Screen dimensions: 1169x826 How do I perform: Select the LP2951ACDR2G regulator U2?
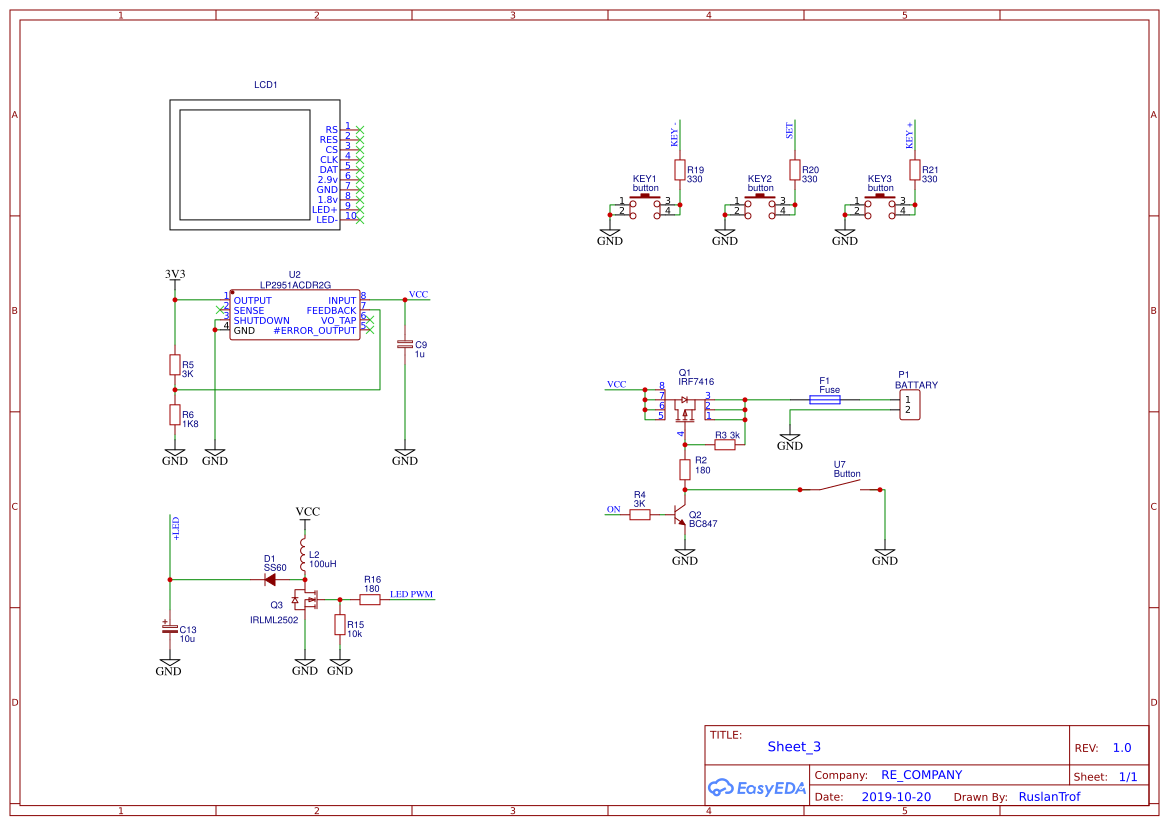295,315
